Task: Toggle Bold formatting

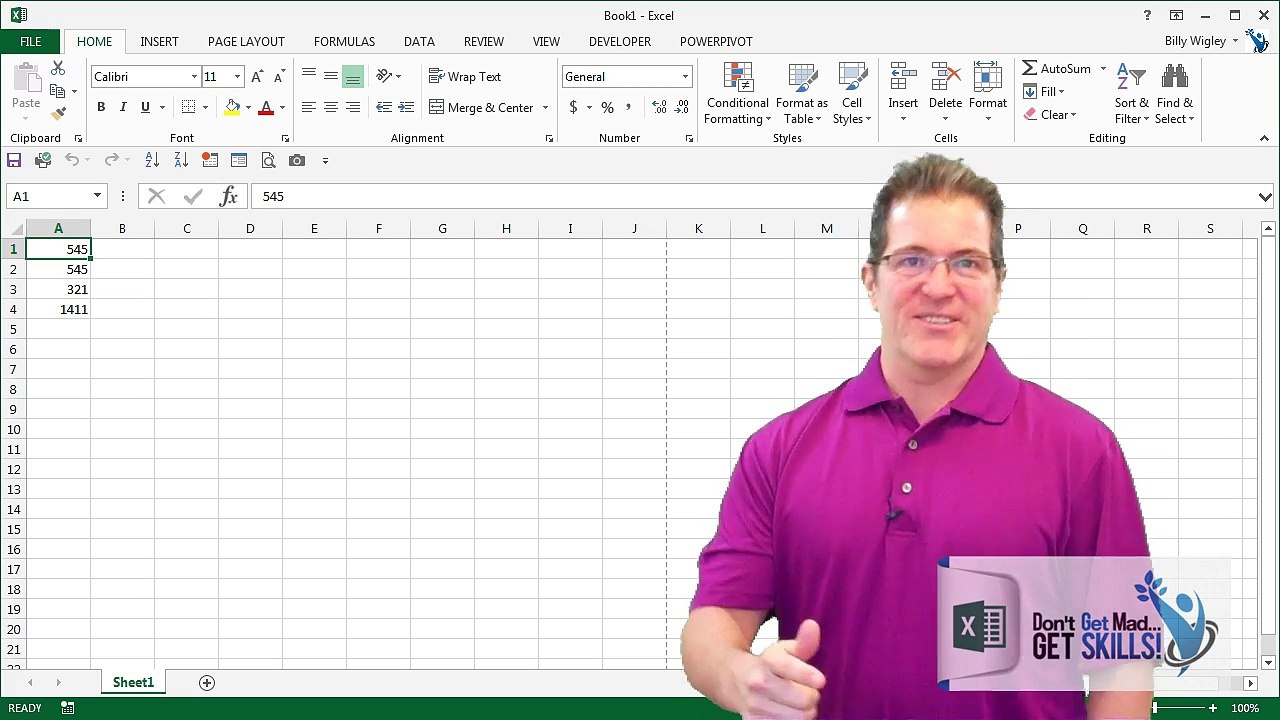Action: point(101,107)
